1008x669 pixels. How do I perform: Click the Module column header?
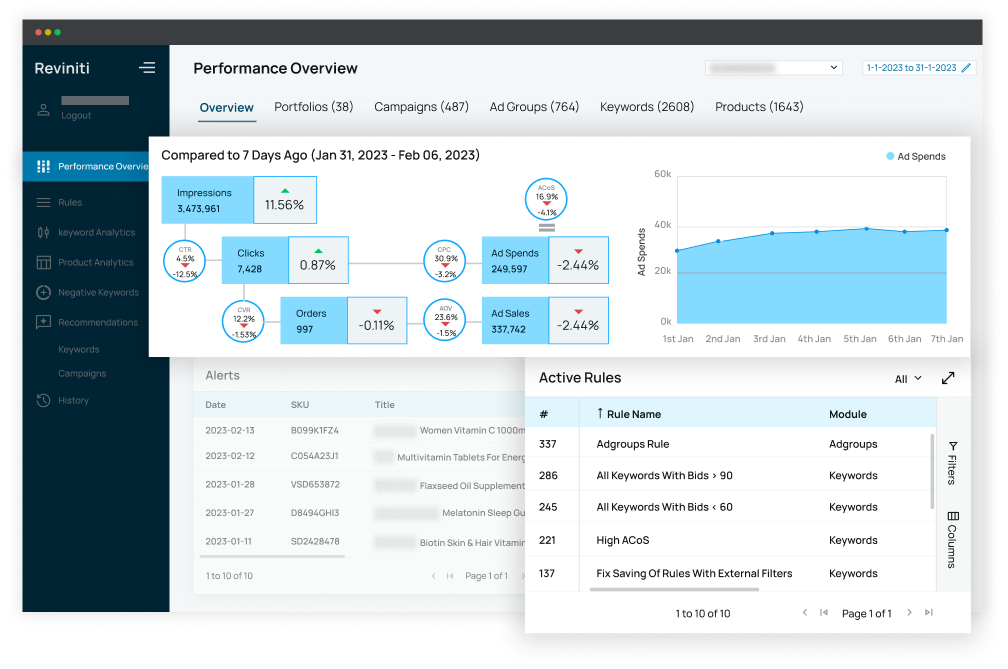click(x=847, y=415)
